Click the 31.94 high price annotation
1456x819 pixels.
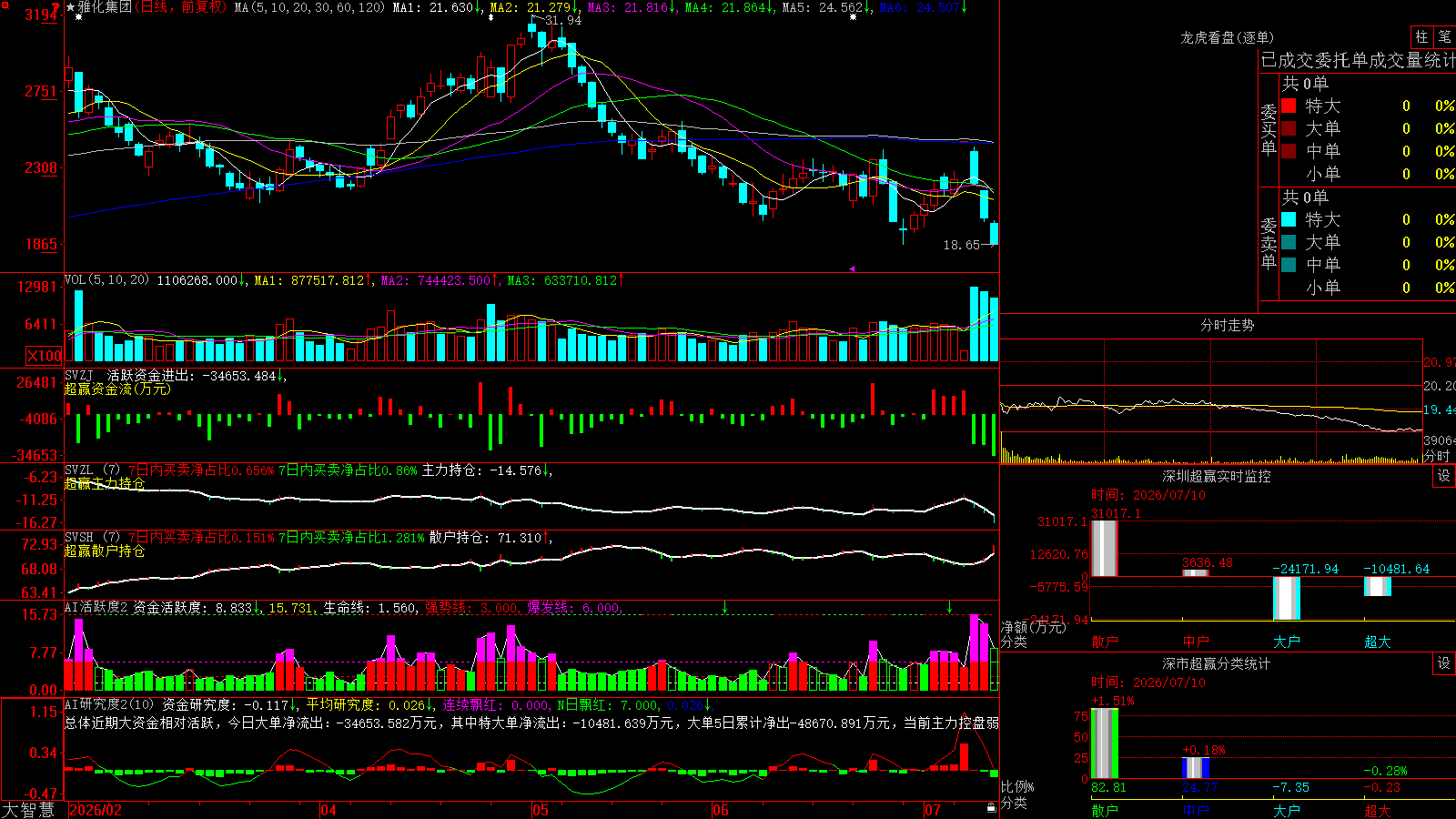pyautogui.click(x=563, y=20)
